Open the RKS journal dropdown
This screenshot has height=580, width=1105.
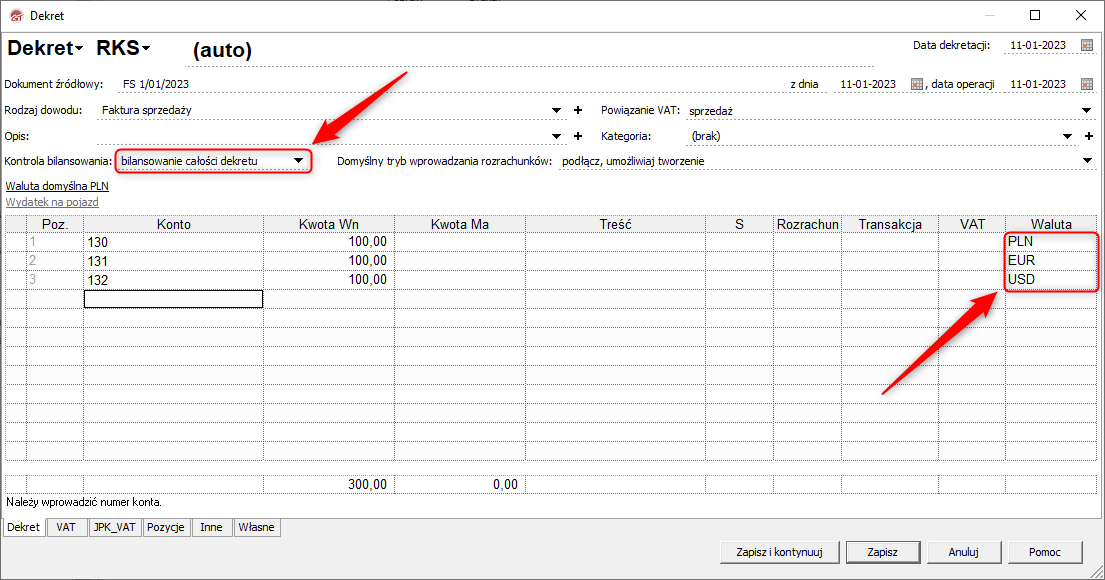(x=123, y=48)
